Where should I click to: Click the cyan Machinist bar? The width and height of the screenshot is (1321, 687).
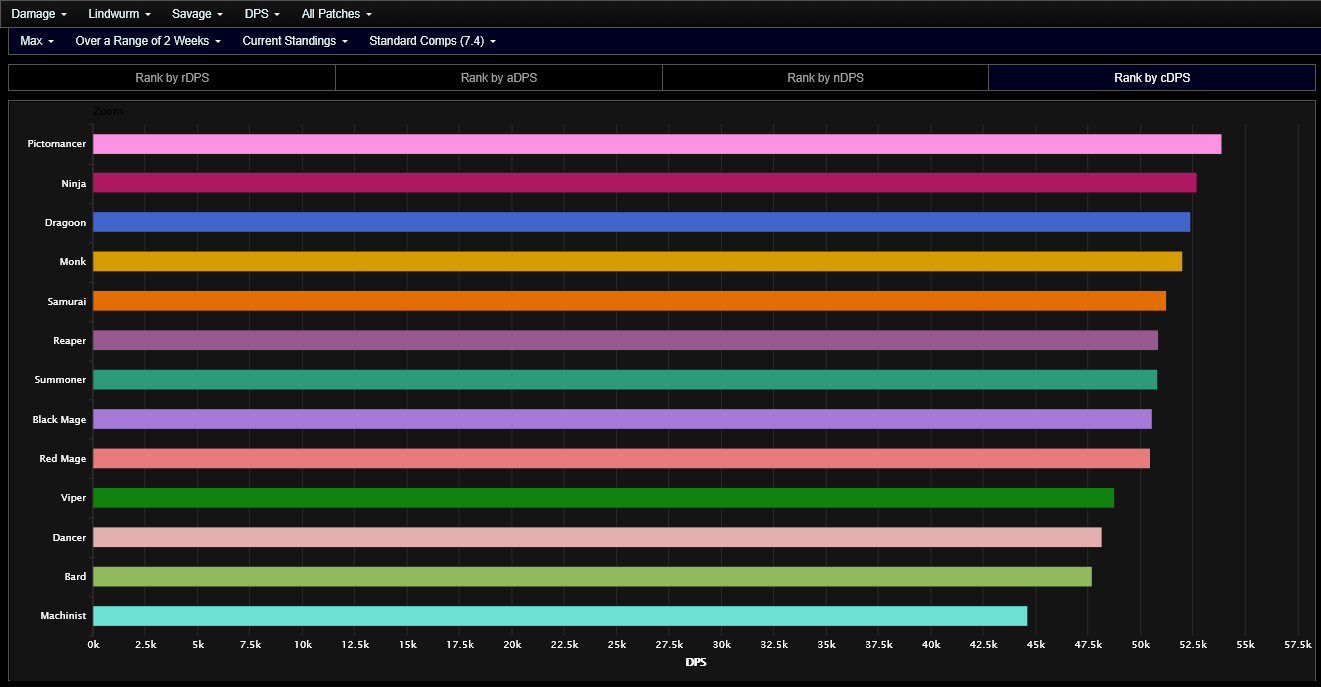pyautogui.click(x=560, y=616)
